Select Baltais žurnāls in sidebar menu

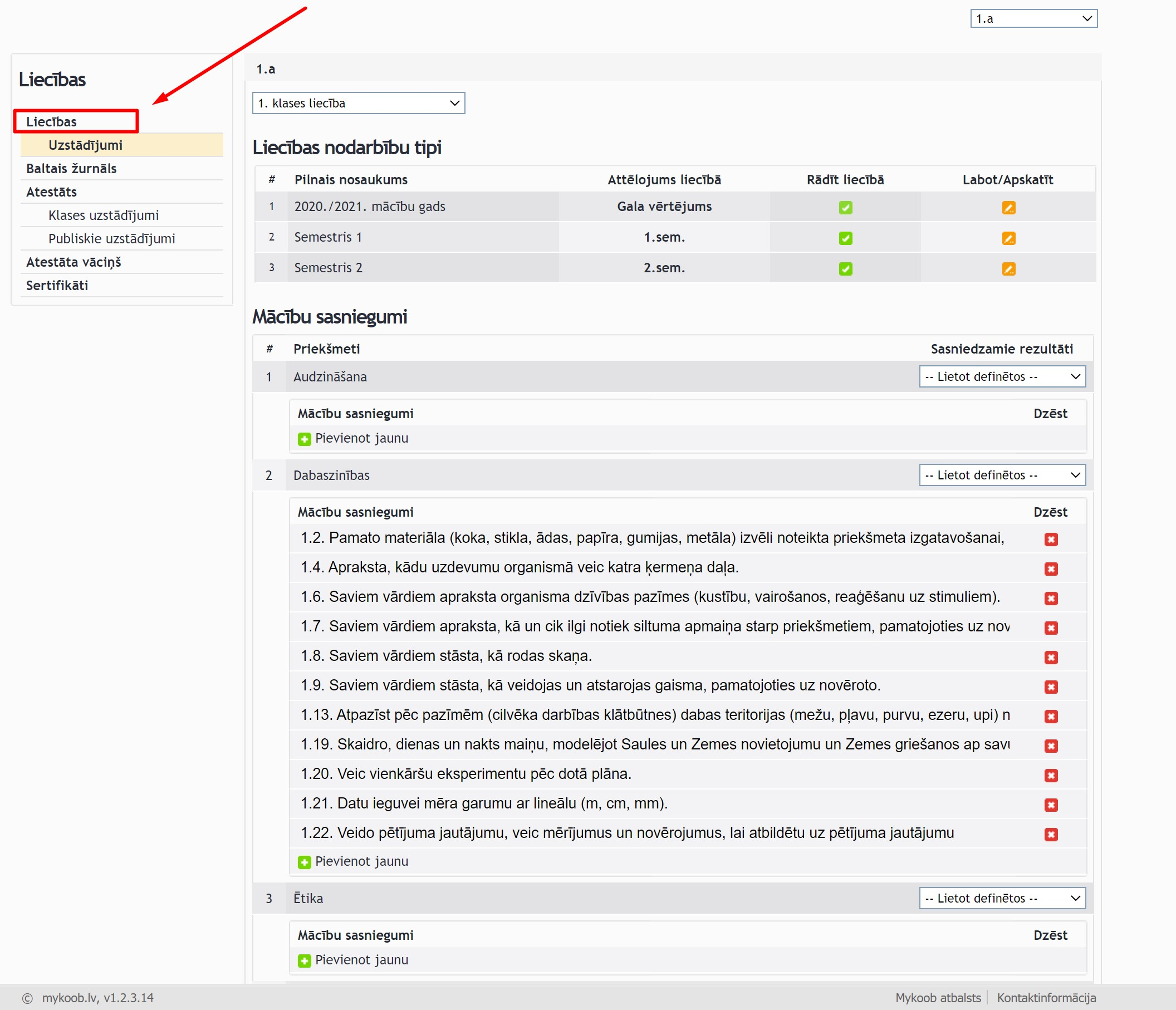coord(71,169)
